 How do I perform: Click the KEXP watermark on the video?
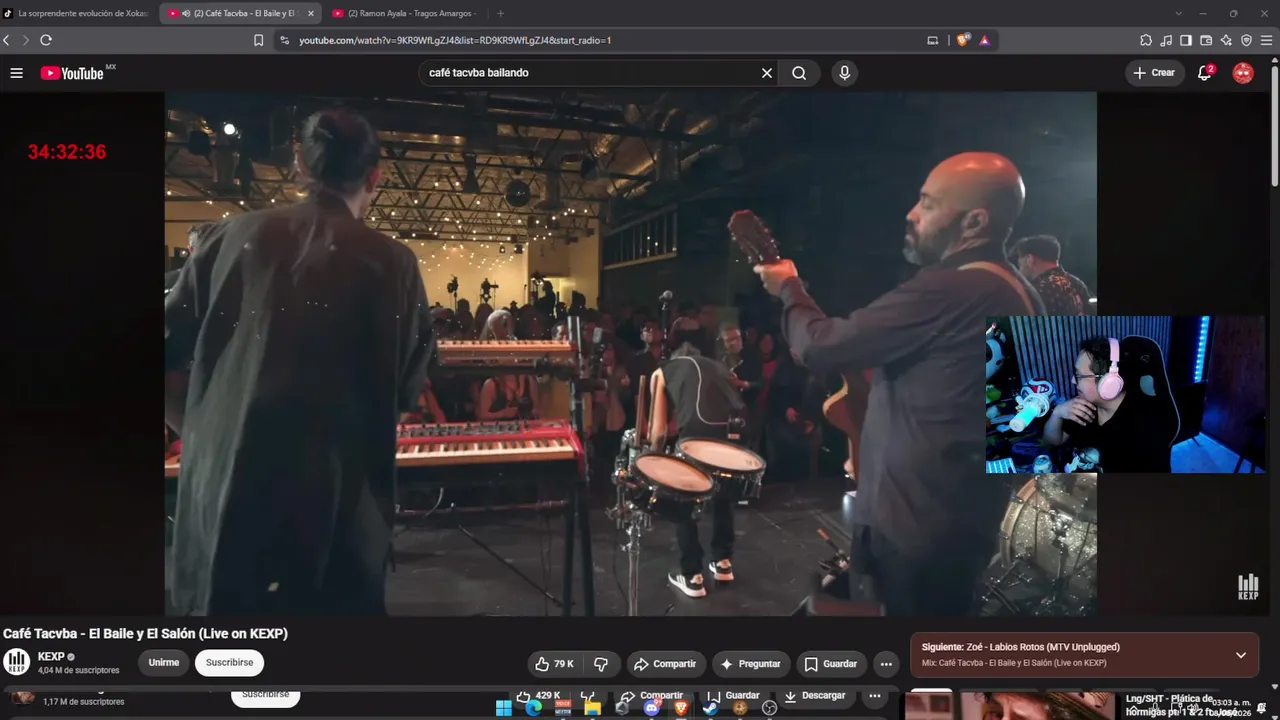1248,587
